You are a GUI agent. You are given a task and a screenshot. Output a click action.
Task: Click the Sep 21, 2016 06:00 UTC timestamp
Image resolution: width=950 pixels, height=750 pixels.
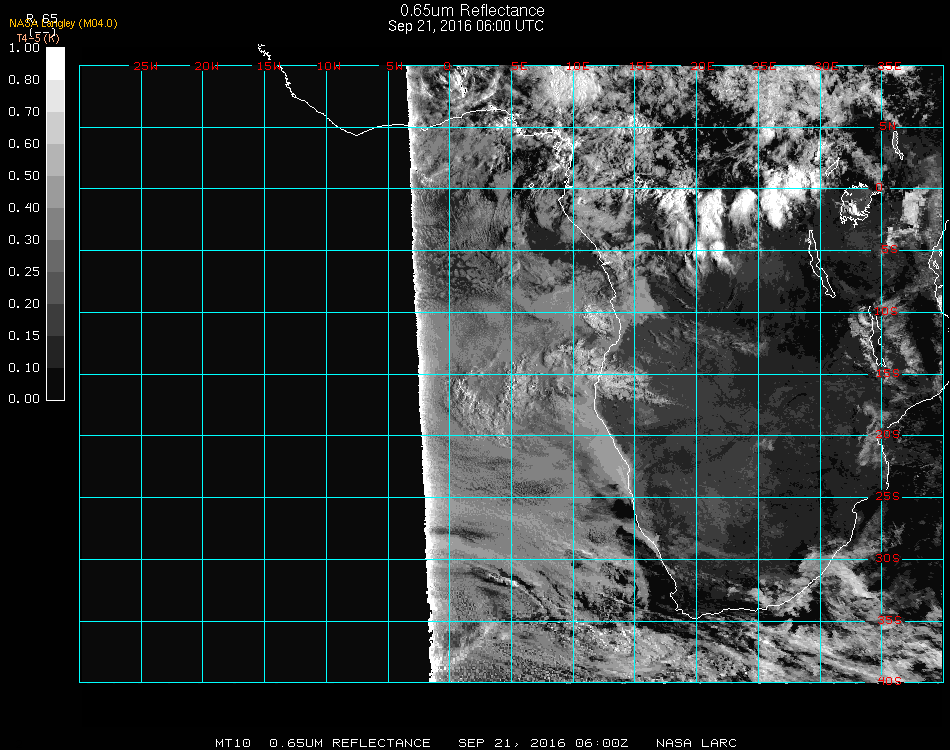(466, 26)
